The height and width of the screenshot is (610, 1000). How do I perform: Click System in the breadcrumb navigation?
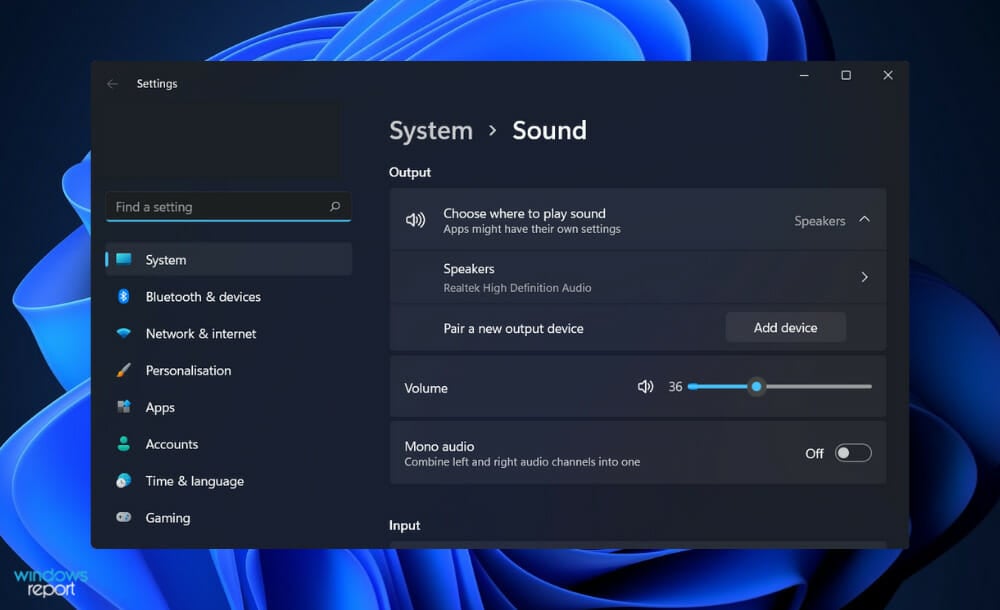(x=431, y=131)
